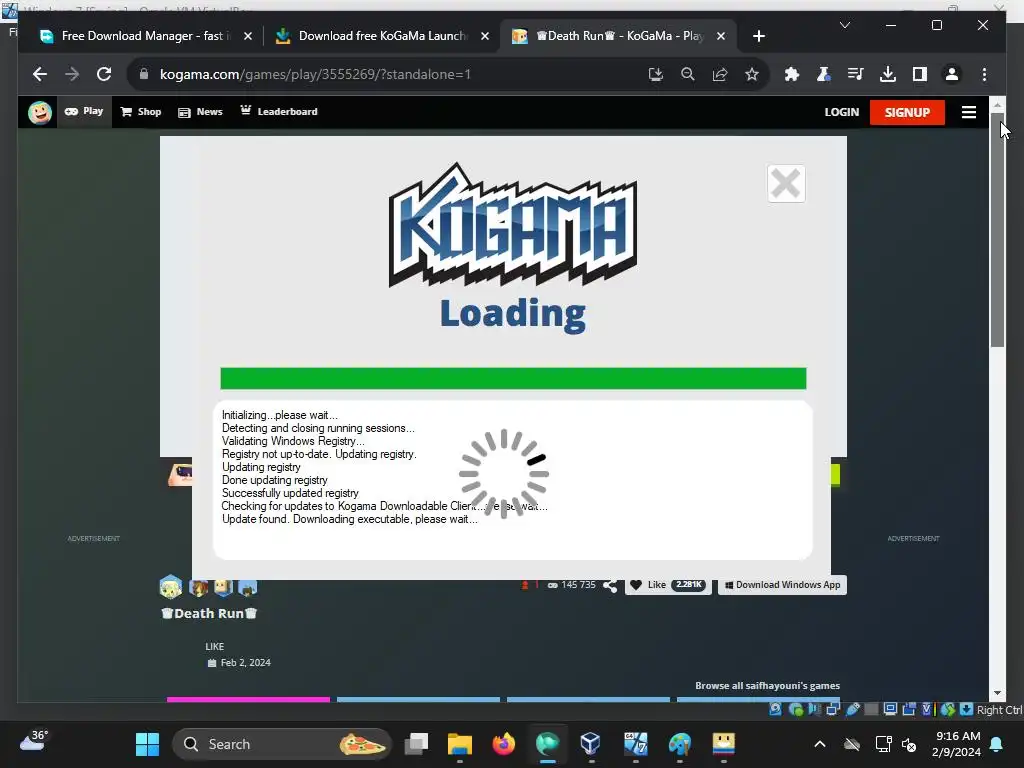Open Task View on the taskbar
The image size is (1024, 768).
(416, 744)
